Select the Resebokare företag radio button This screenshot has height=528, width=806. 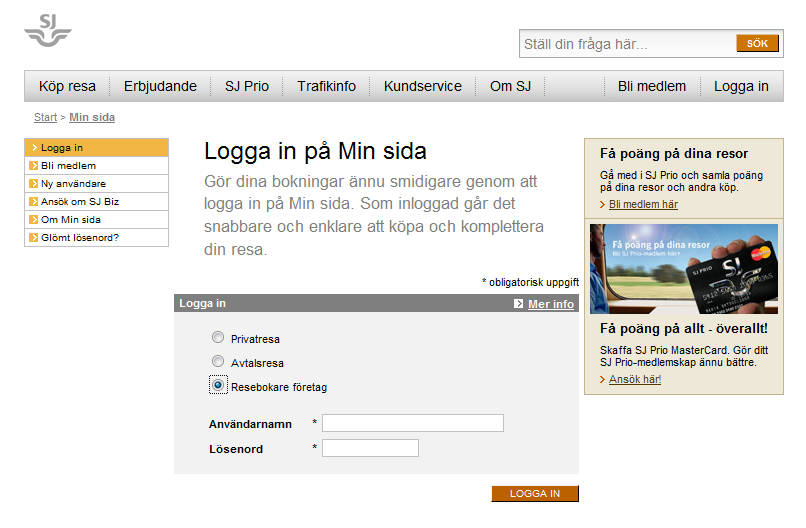pos(218,385)
